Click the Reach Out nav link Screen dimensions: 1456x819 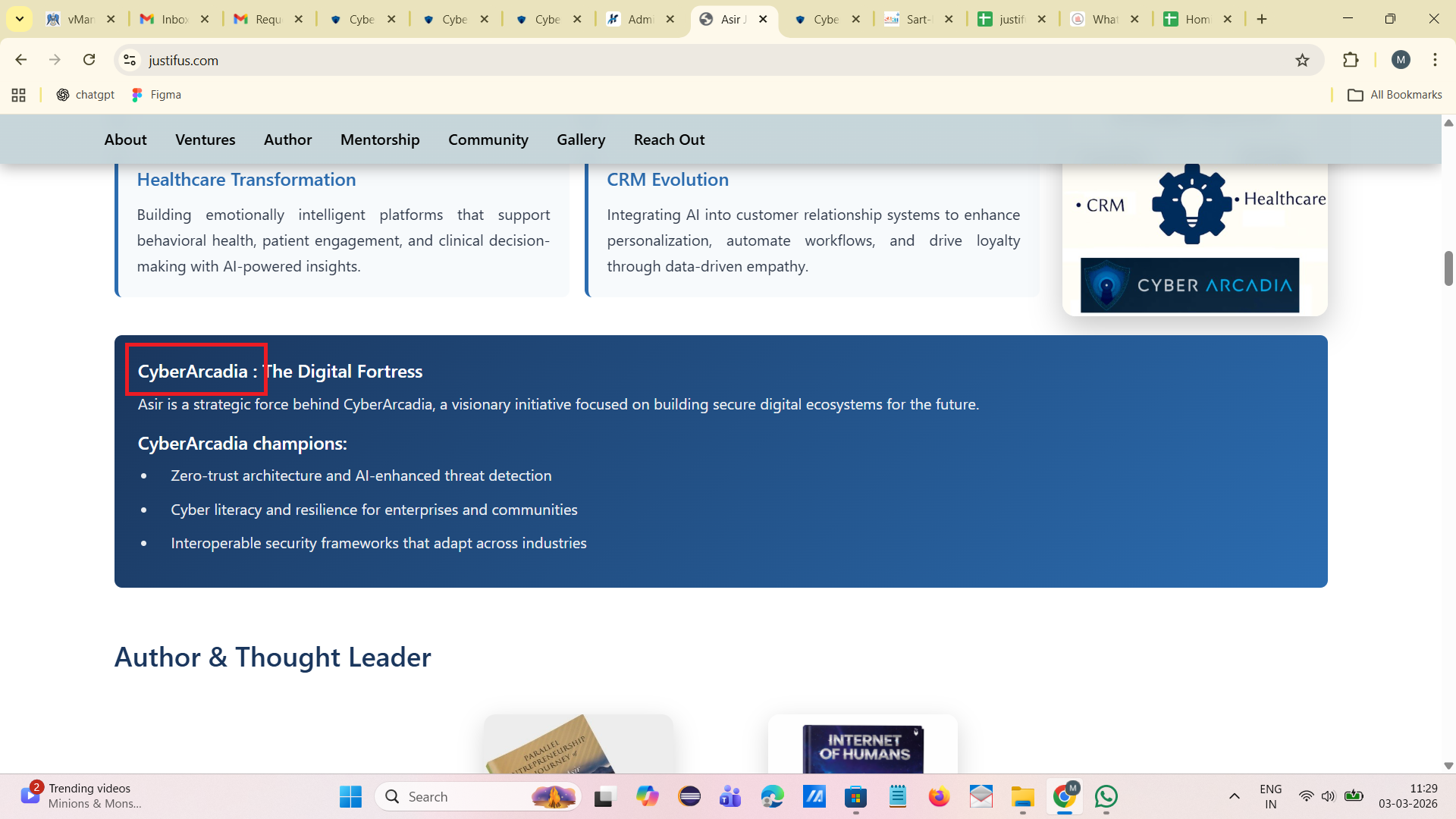pos(670,140)
